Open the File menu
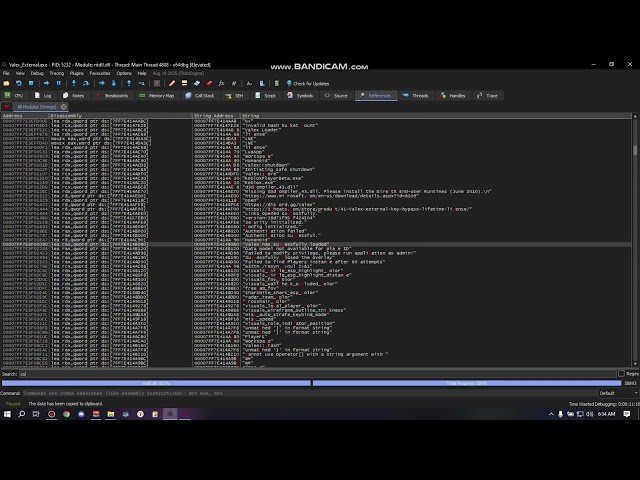640x480 pixels. pyautogui.click(x=6, y=73)
